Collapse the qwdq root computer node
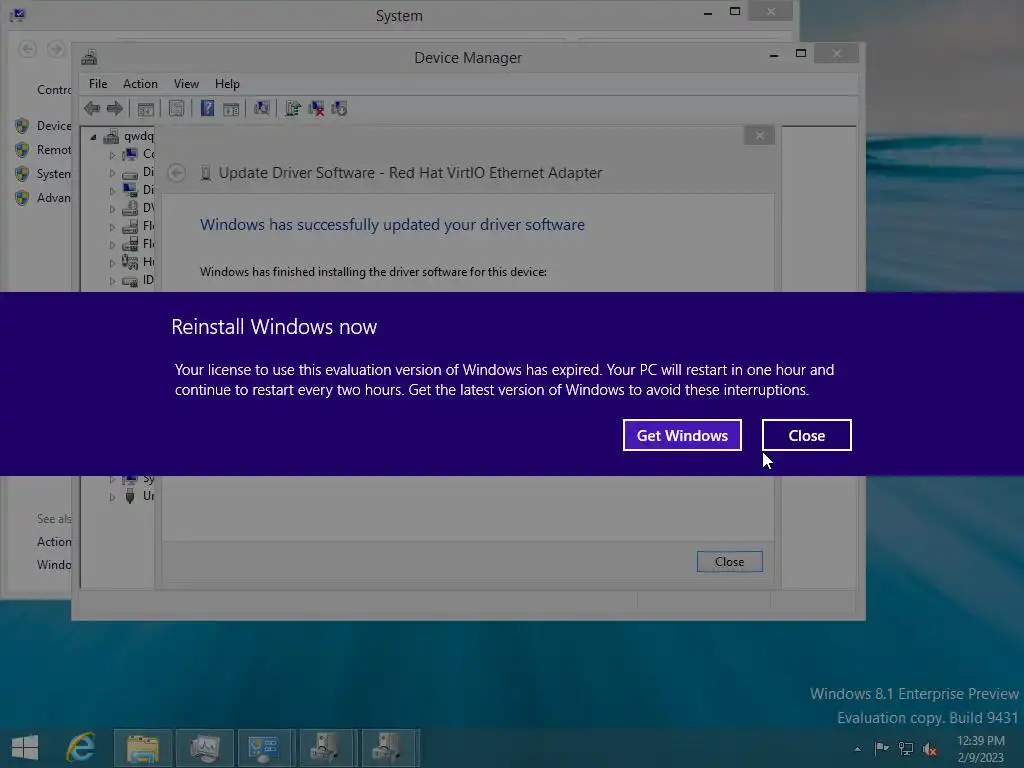The image size is (1024, 768). pos(93,137)
